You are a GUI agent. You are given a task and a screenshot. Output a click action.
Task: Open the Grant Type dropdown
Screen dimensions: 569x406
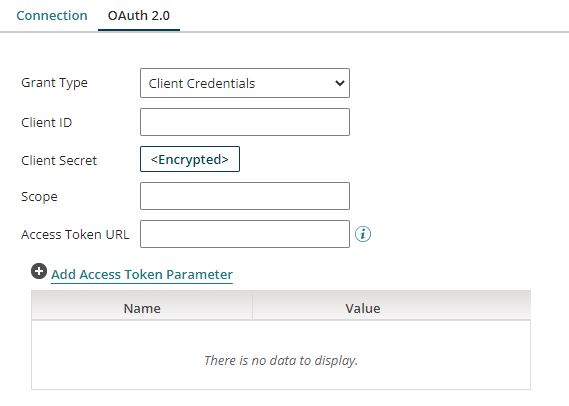tap(245, 83)
